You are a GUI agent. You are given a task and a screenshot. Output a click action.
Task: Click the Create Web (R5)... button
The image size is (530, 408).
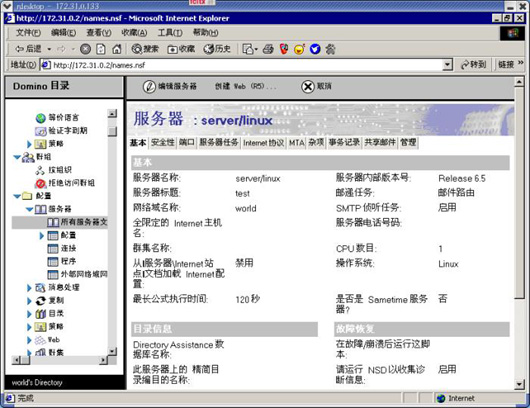click(246, 87)
